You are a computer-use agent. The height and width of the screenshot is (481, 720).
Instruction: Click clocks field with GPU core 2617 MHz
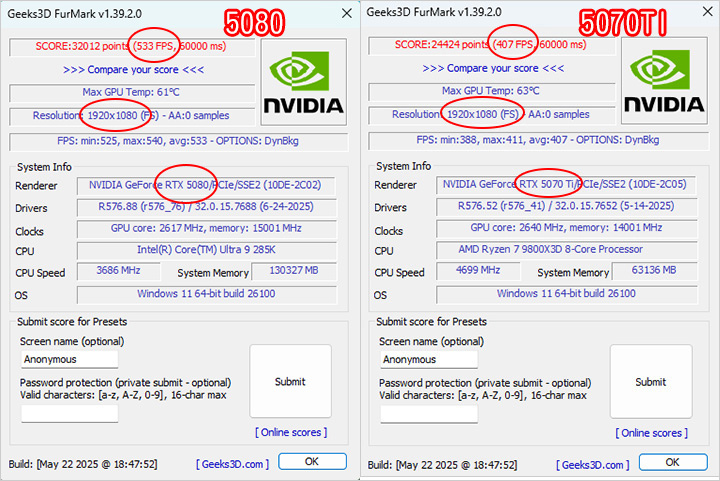click(207, 229)
